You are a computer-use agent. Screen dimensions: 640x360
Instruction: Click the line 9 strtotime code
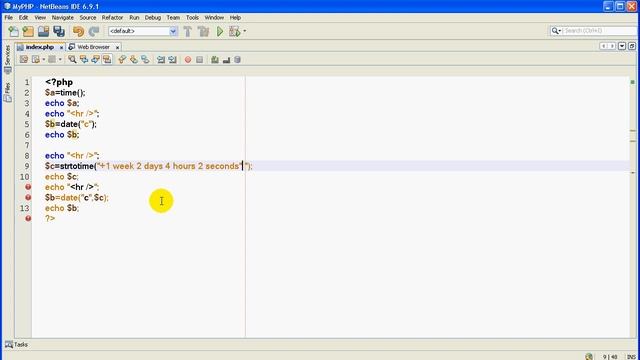[149, 166]
